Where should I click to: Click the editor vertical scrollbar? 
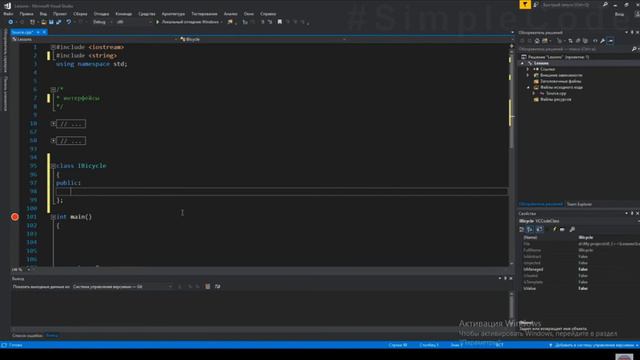pyautogui.click(x=511, y=155)
